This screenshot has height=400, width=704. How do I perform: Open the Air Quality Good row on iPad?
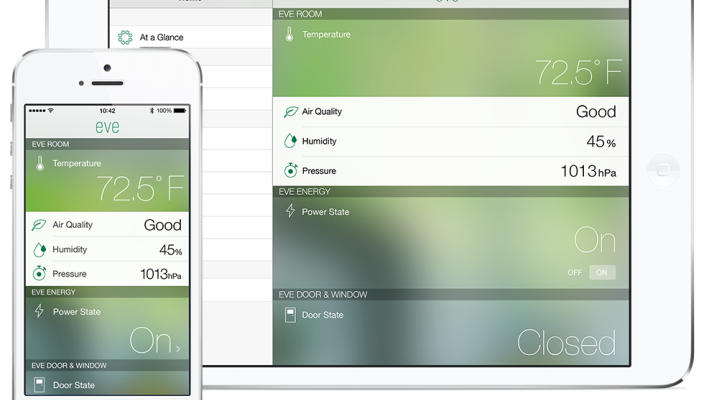tap(450, 113)
